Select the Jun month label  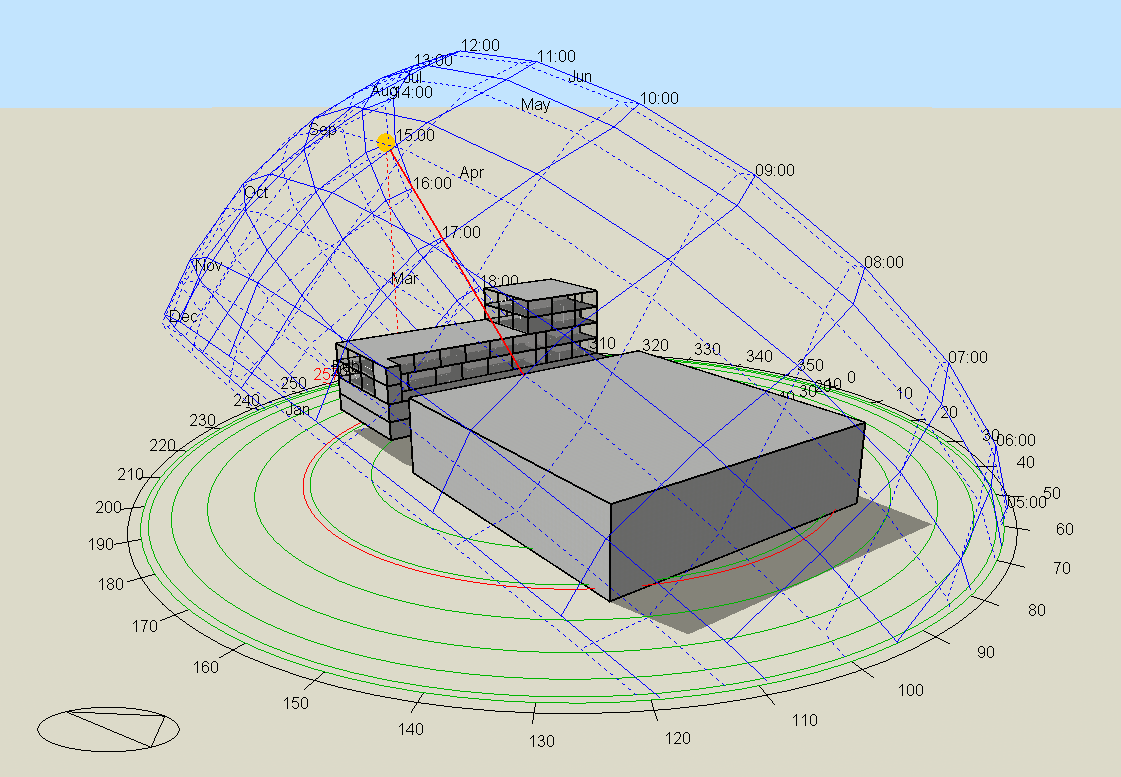click(x=580, y=77)
